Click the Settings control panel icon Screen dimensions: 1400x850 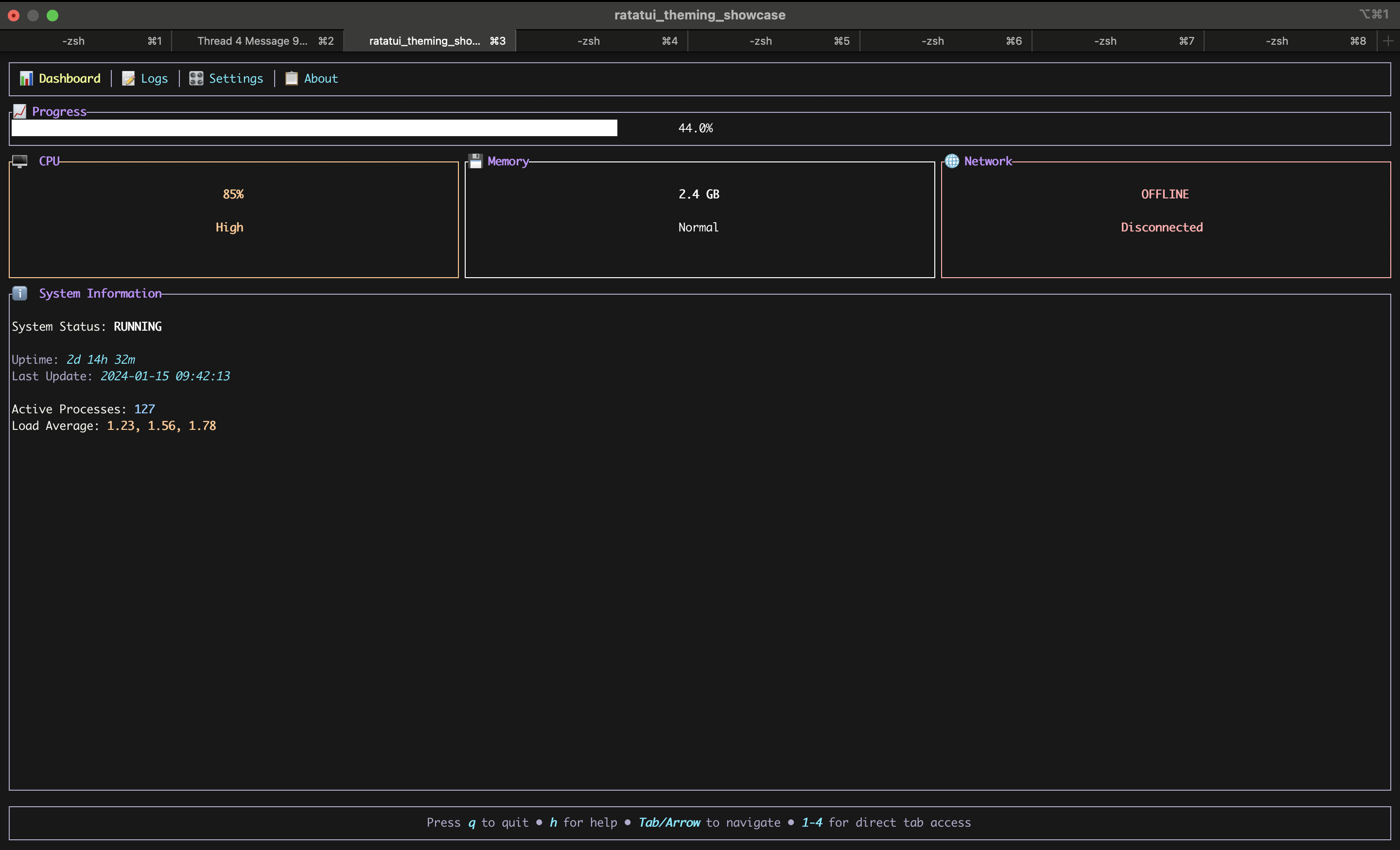click(196, 78)
